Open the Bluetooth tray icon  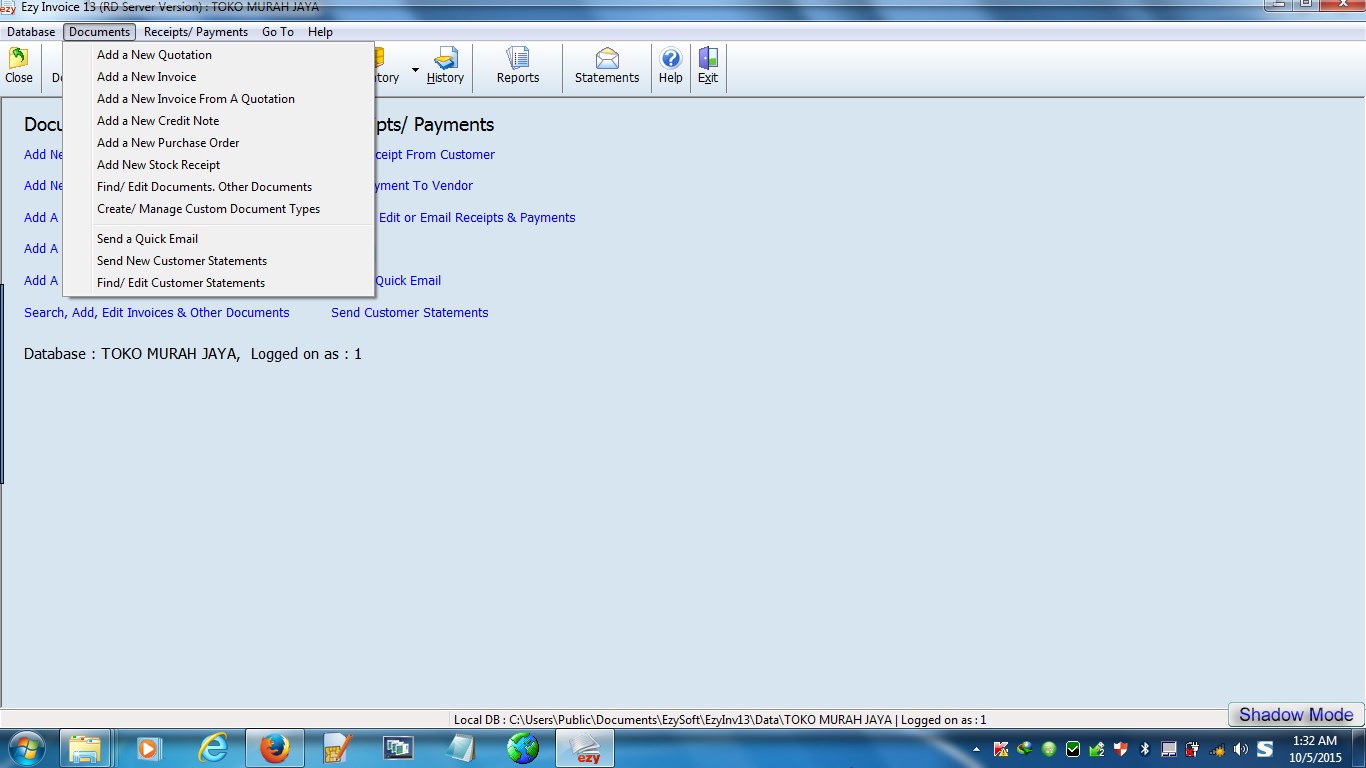(1145, 749)
